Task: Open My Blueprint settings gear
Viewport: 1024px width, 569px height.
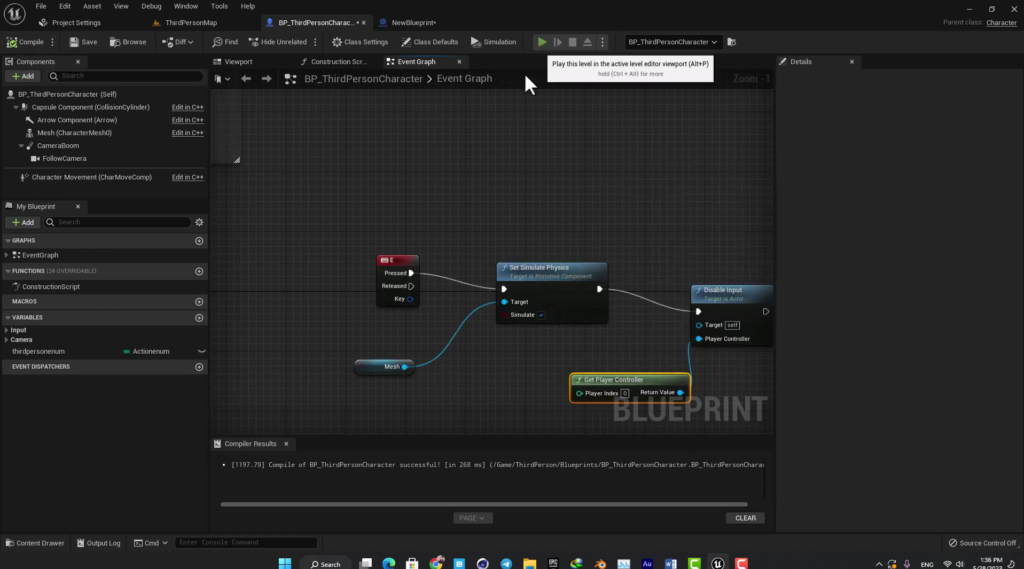Action: [x=199, y=222]
